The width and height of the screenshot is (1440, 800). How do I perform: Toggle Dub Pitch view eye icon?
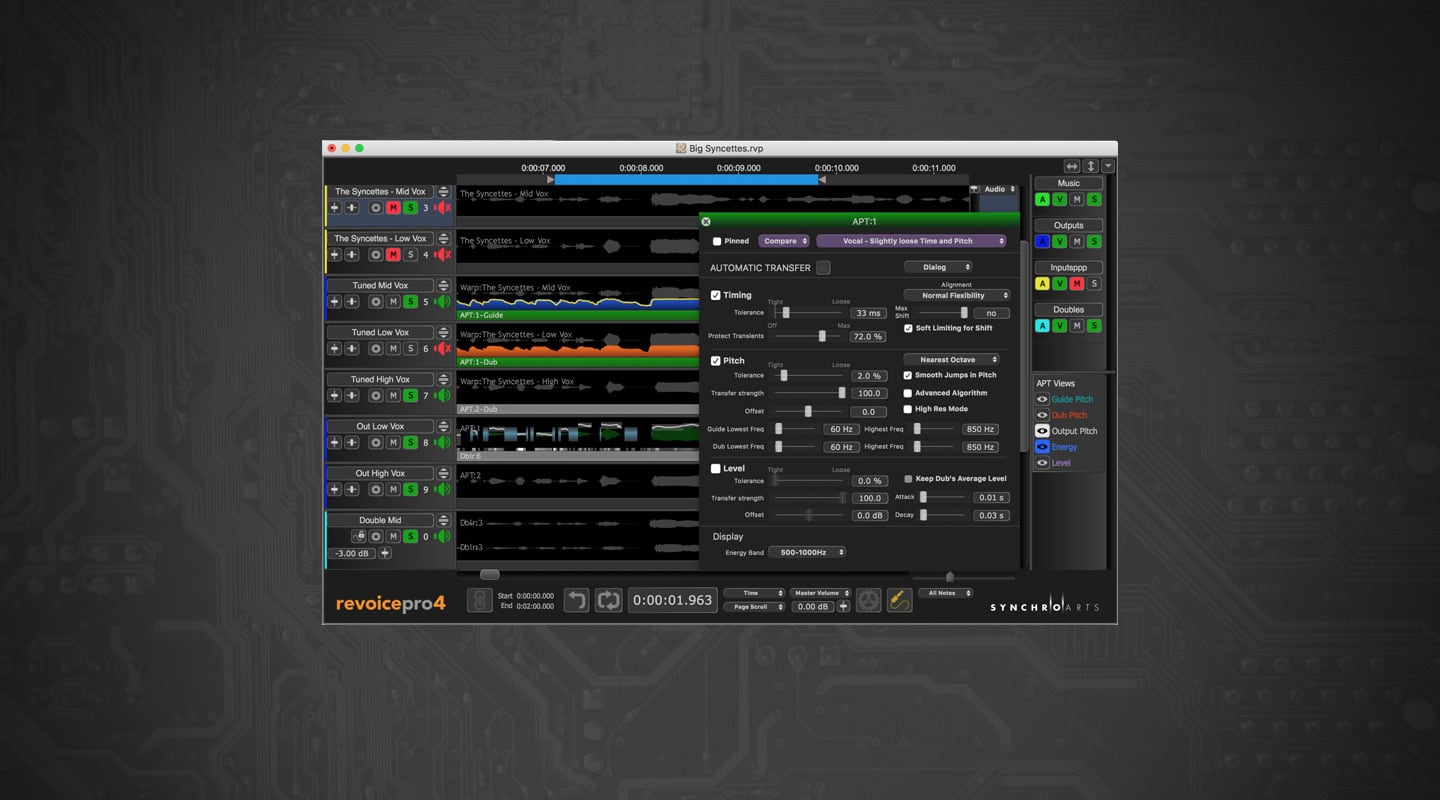click(1042, 415)
